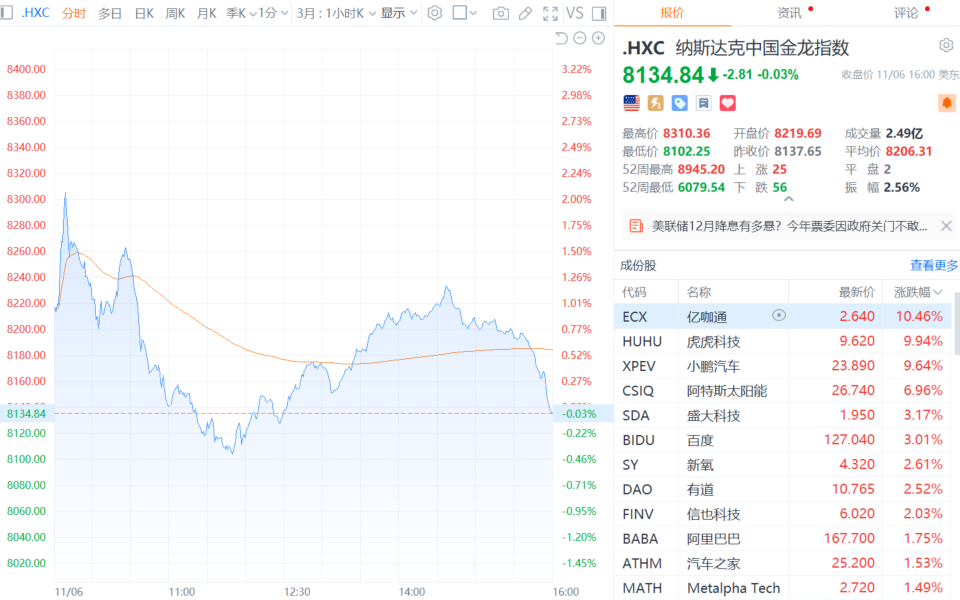Select the FINV 信也科技 row

coord(784,514)
